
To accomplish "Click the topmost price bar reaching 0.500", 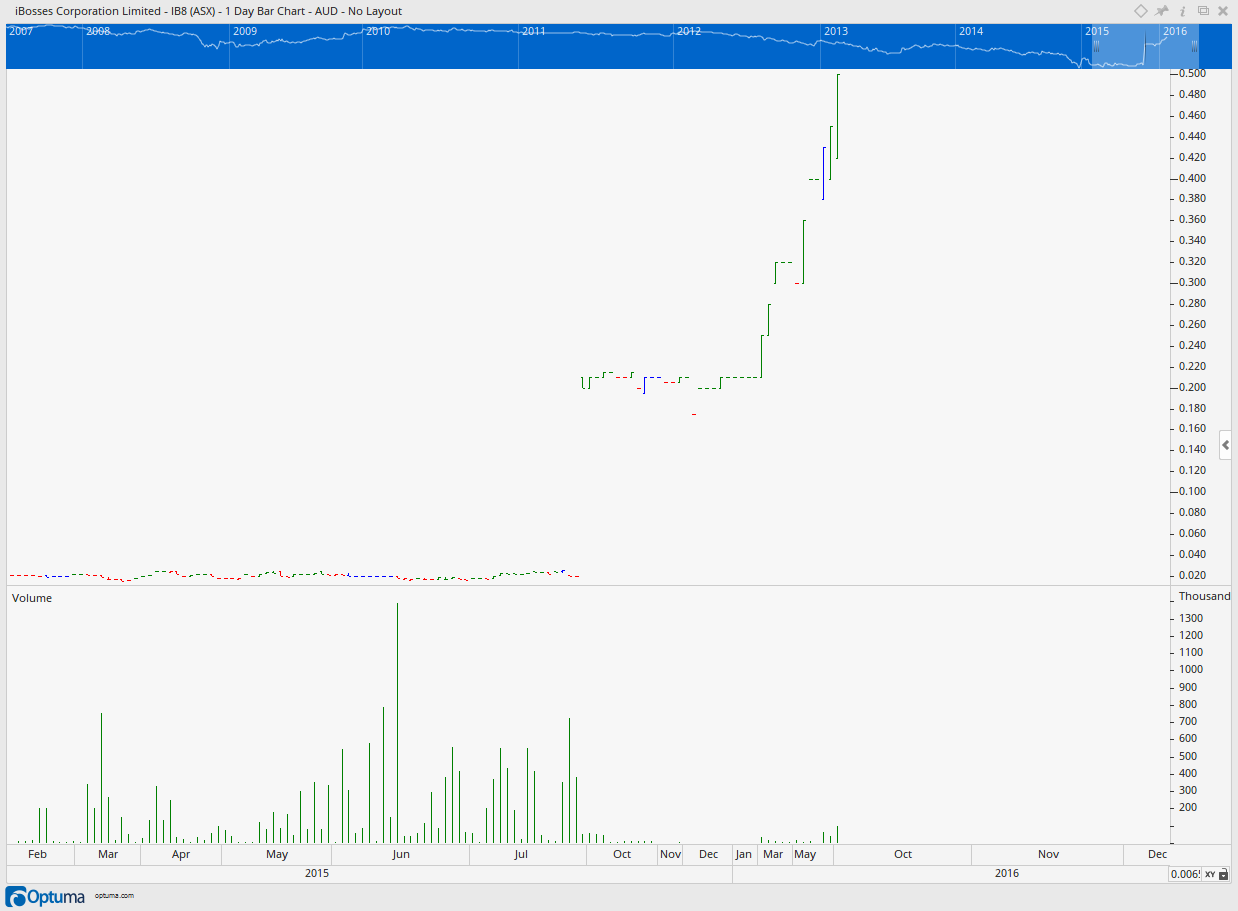I will (x=837, y=116).
